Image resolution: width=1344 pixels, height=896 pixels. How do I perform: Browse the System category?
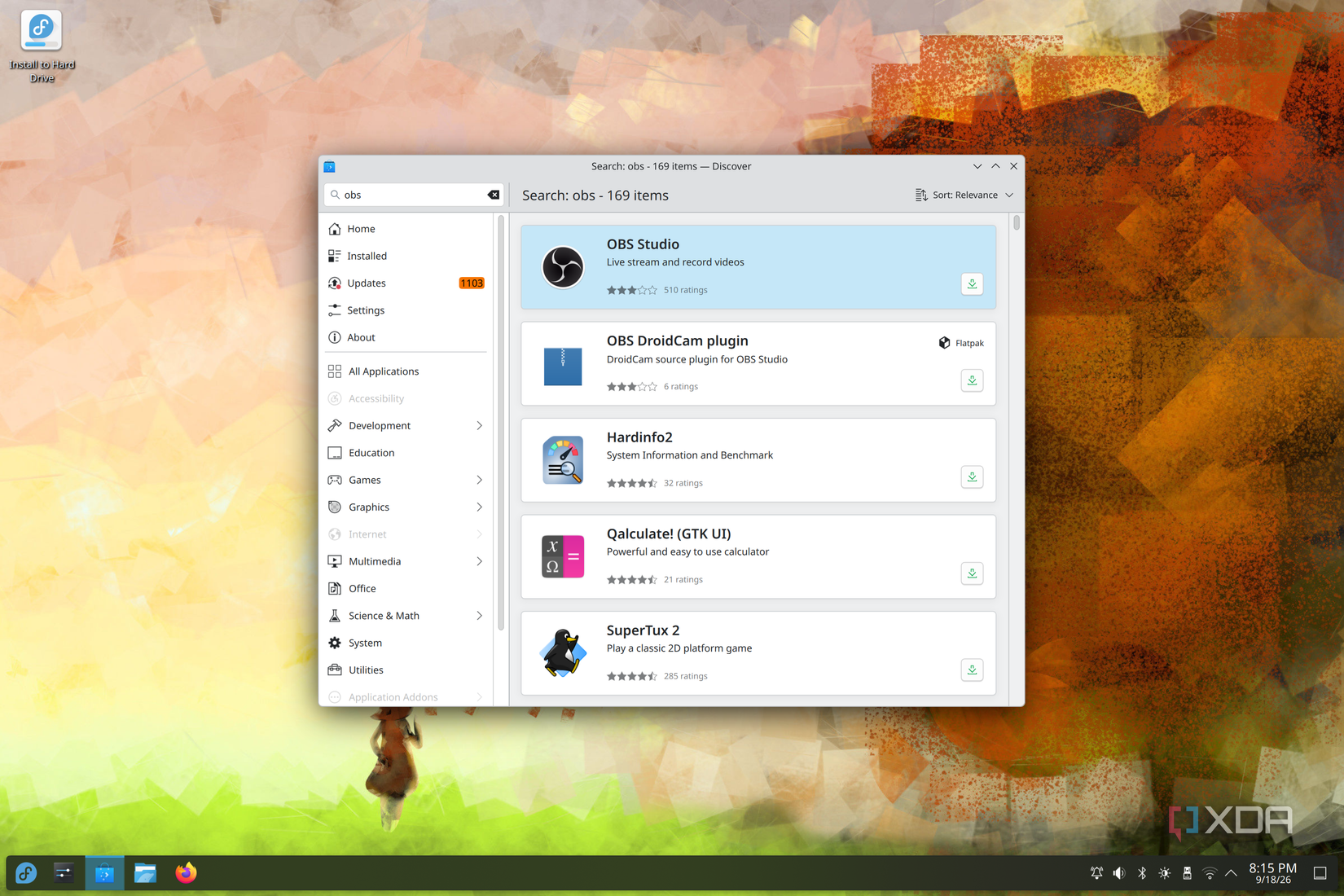[x=407, y=643]
